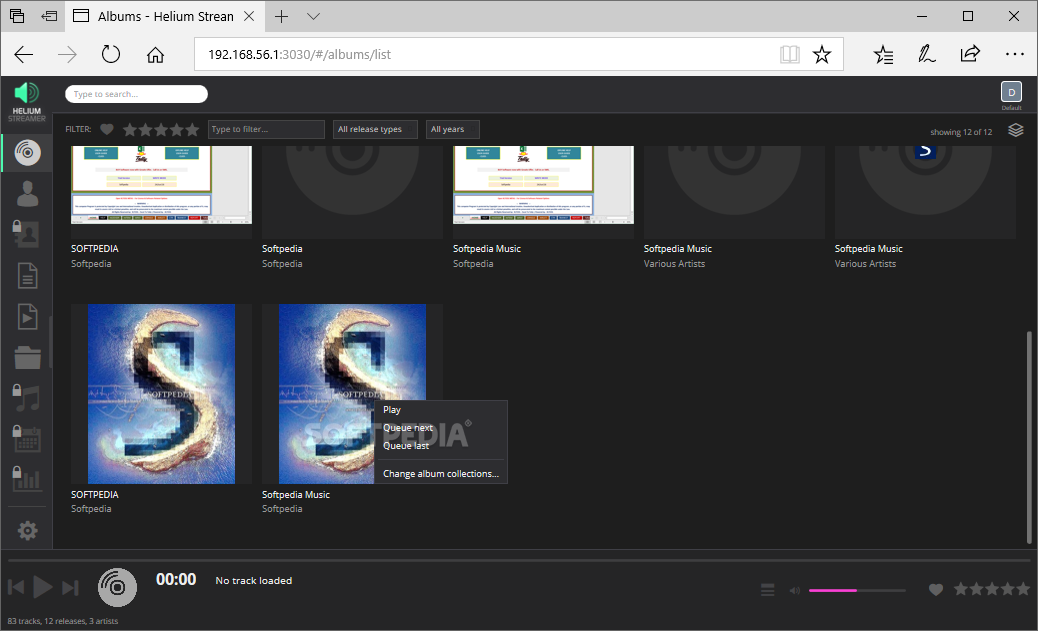Image resolution: width=1038 pixels, height=631 pixels.
Task: Open the document list sidebar icon
Action: tap(27, 275)
